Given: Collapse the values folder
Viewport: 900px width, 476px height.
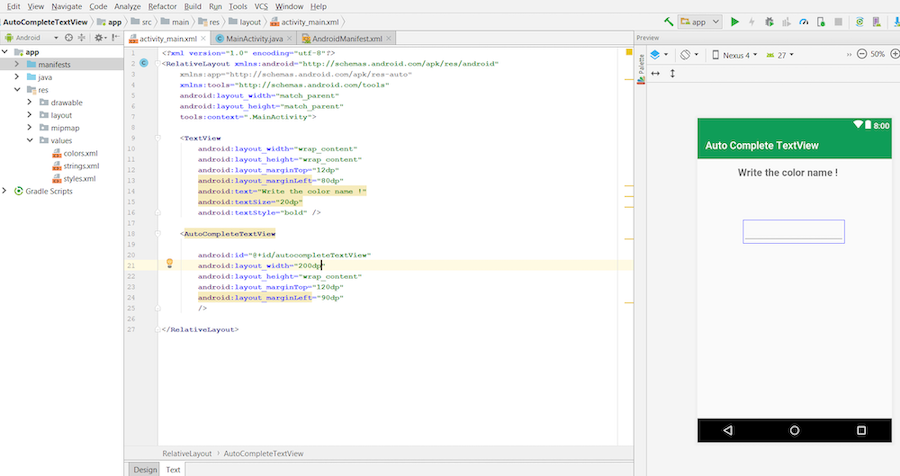Looking at the screenshot, I should pos(29,141).
